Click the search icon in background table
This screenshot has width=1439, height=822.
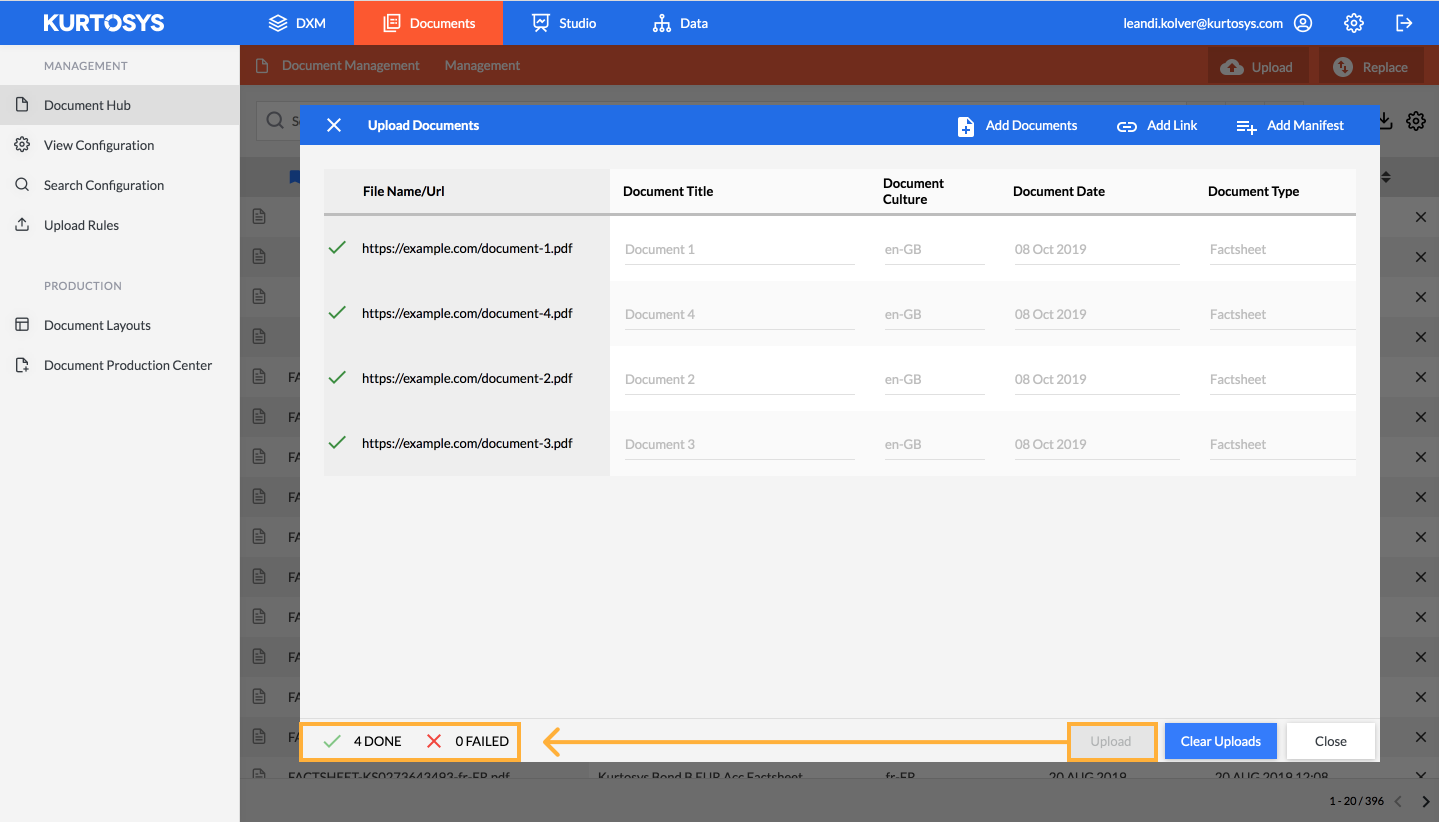[274, 121]
